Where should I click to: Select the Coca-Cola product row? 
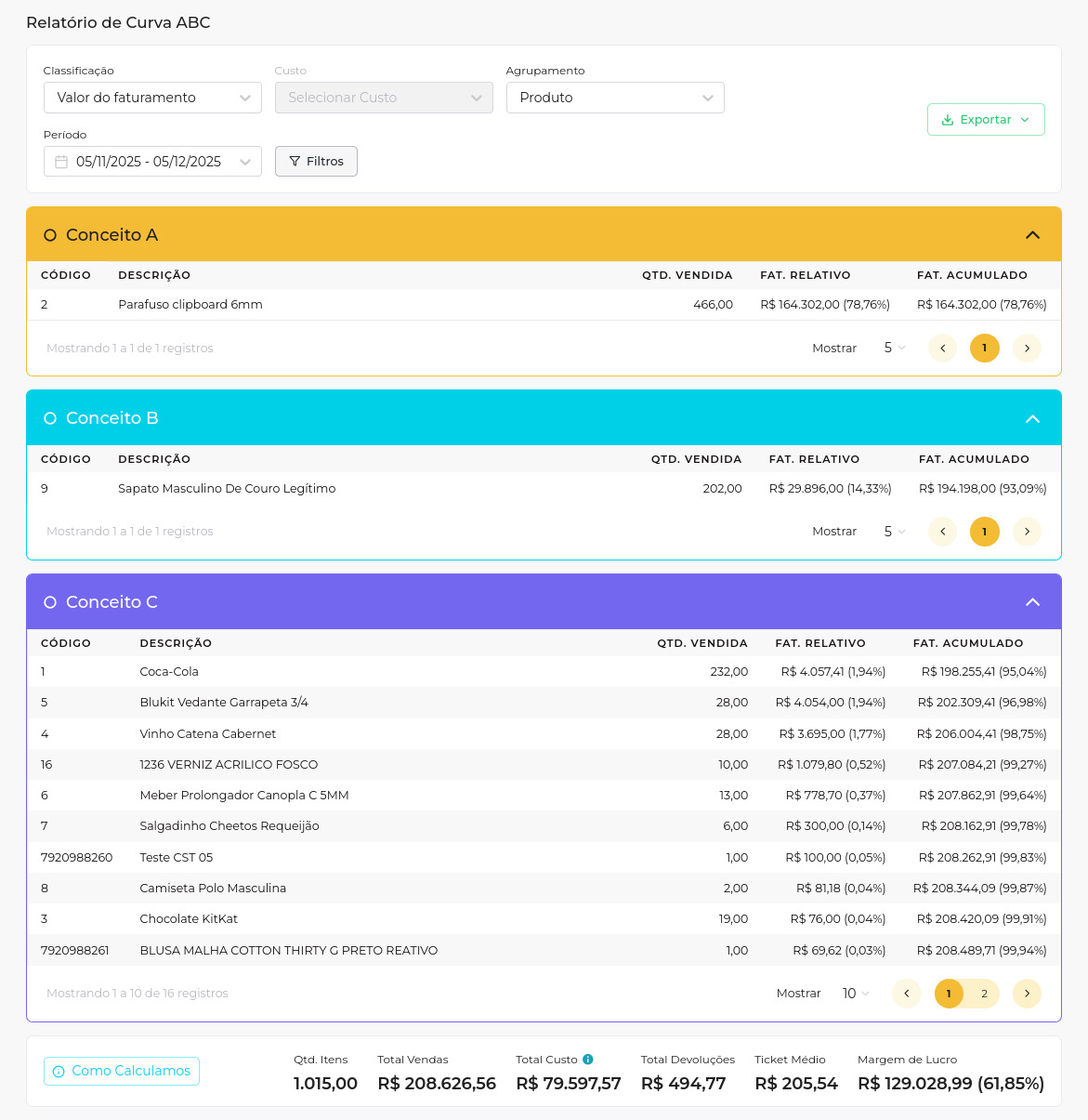(169, 672)
